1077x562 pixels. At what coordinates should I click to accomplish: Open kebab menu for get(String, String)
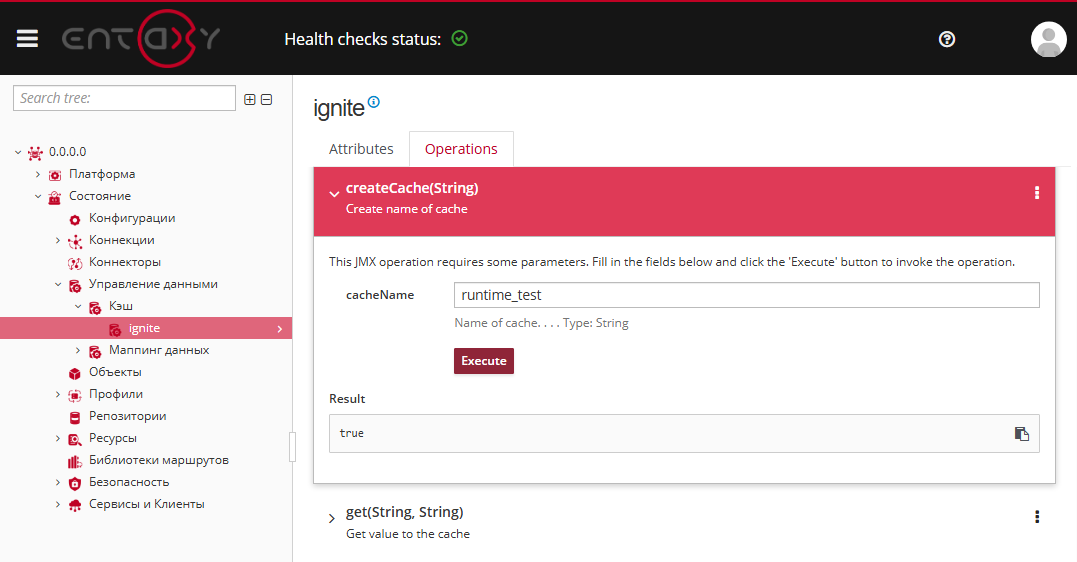click(x=1037, y=517)
